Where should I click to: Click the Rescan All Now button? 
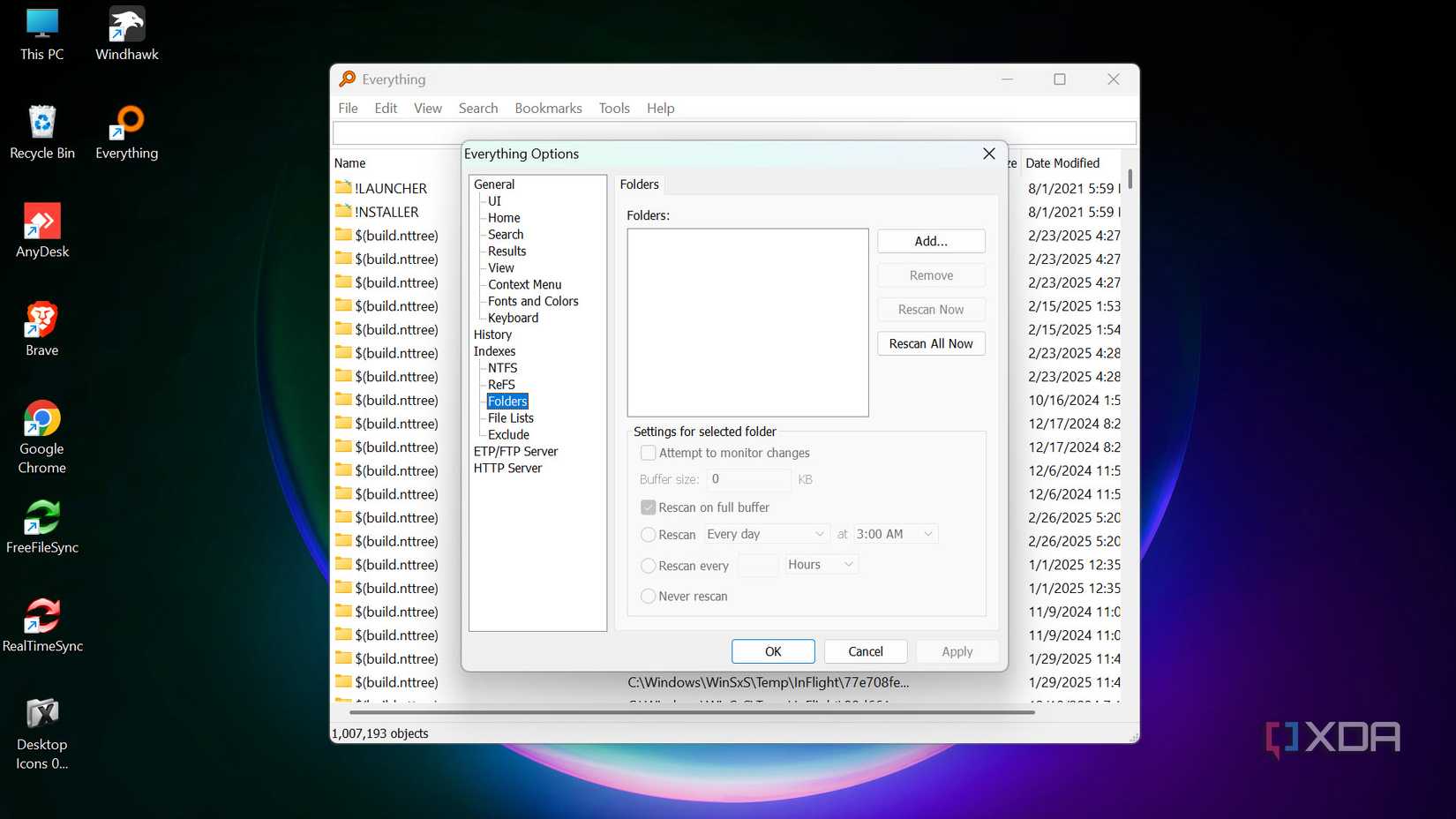[x=930, y=343]
